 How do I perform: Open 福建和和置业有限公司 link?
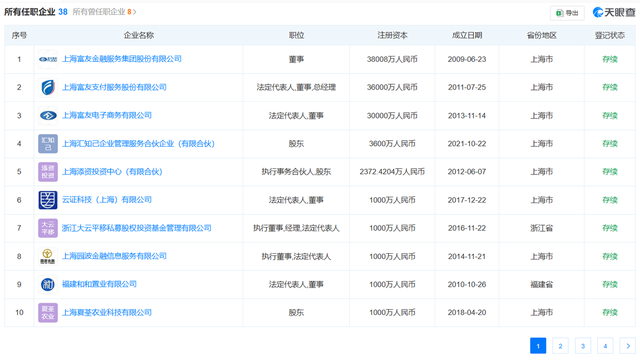click(99, 284)
